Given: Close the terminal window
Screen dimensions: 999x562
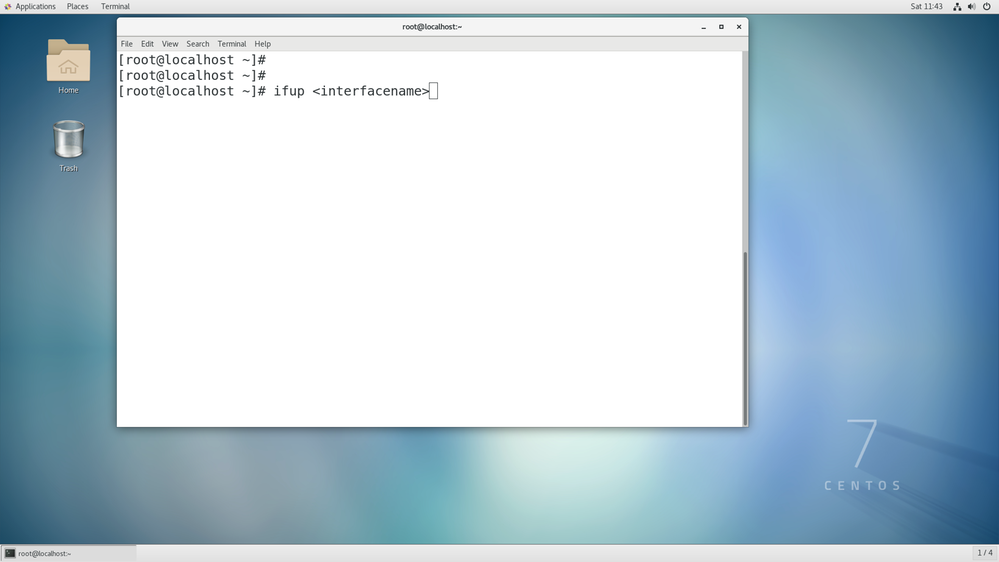Looking at the screenshot, I should pos(739,27).
